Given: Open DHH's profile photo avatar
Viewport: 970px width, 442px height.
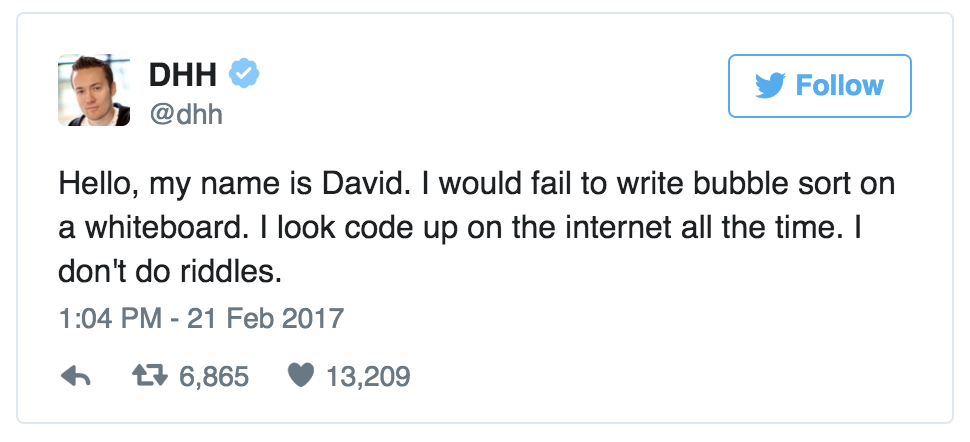Looking at the screenshot, I should 94,90.
